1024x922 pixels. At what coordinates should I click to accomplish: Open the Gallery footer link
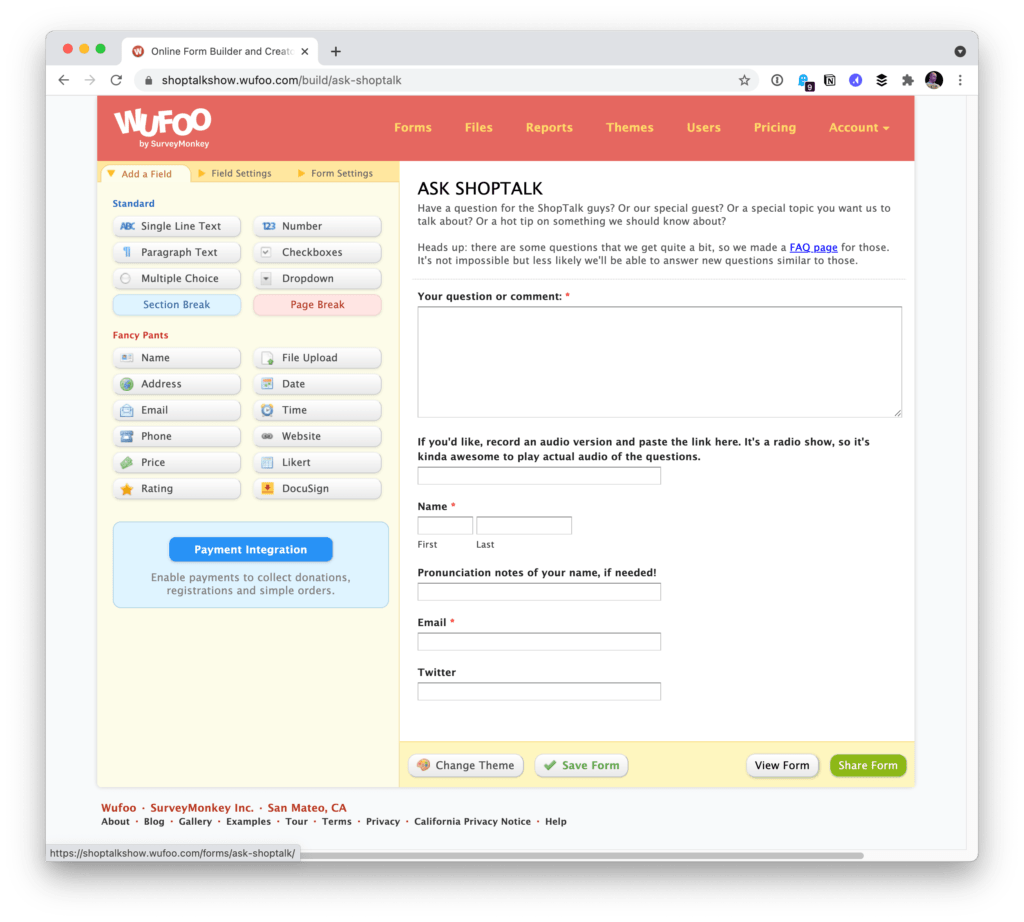point(195,821)
